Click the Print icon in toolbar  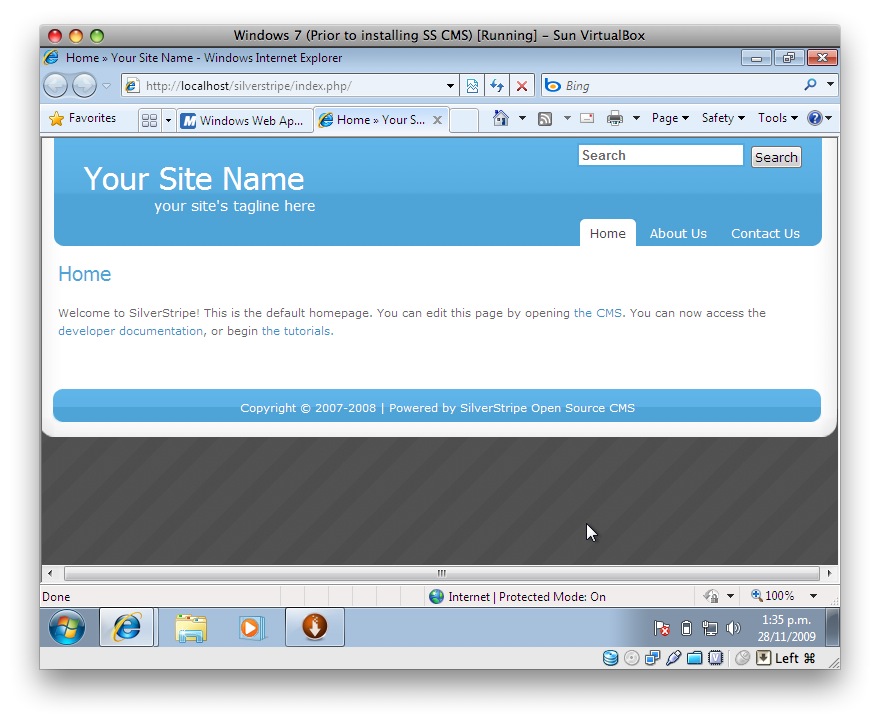point(615,118)
